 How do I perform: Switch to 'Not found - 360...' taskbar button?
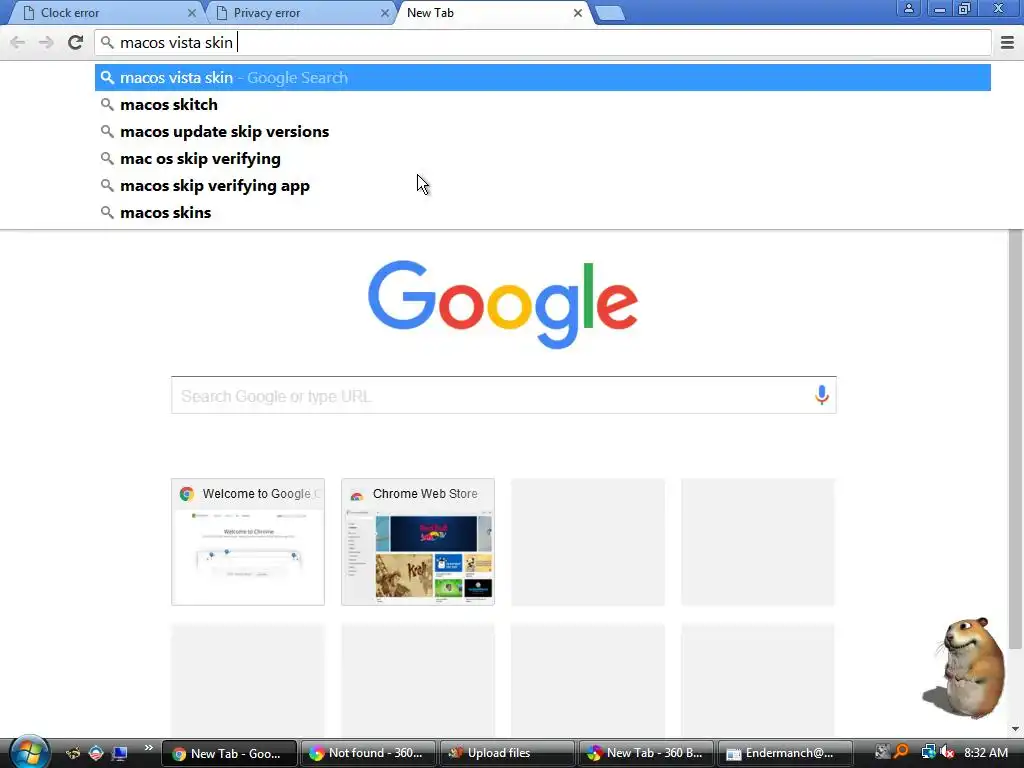368,753
